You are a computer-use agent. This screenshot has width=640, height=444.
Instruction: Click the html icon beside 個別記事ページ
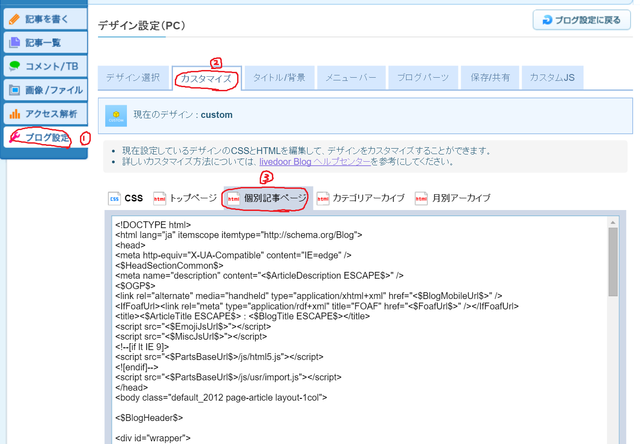233,198
